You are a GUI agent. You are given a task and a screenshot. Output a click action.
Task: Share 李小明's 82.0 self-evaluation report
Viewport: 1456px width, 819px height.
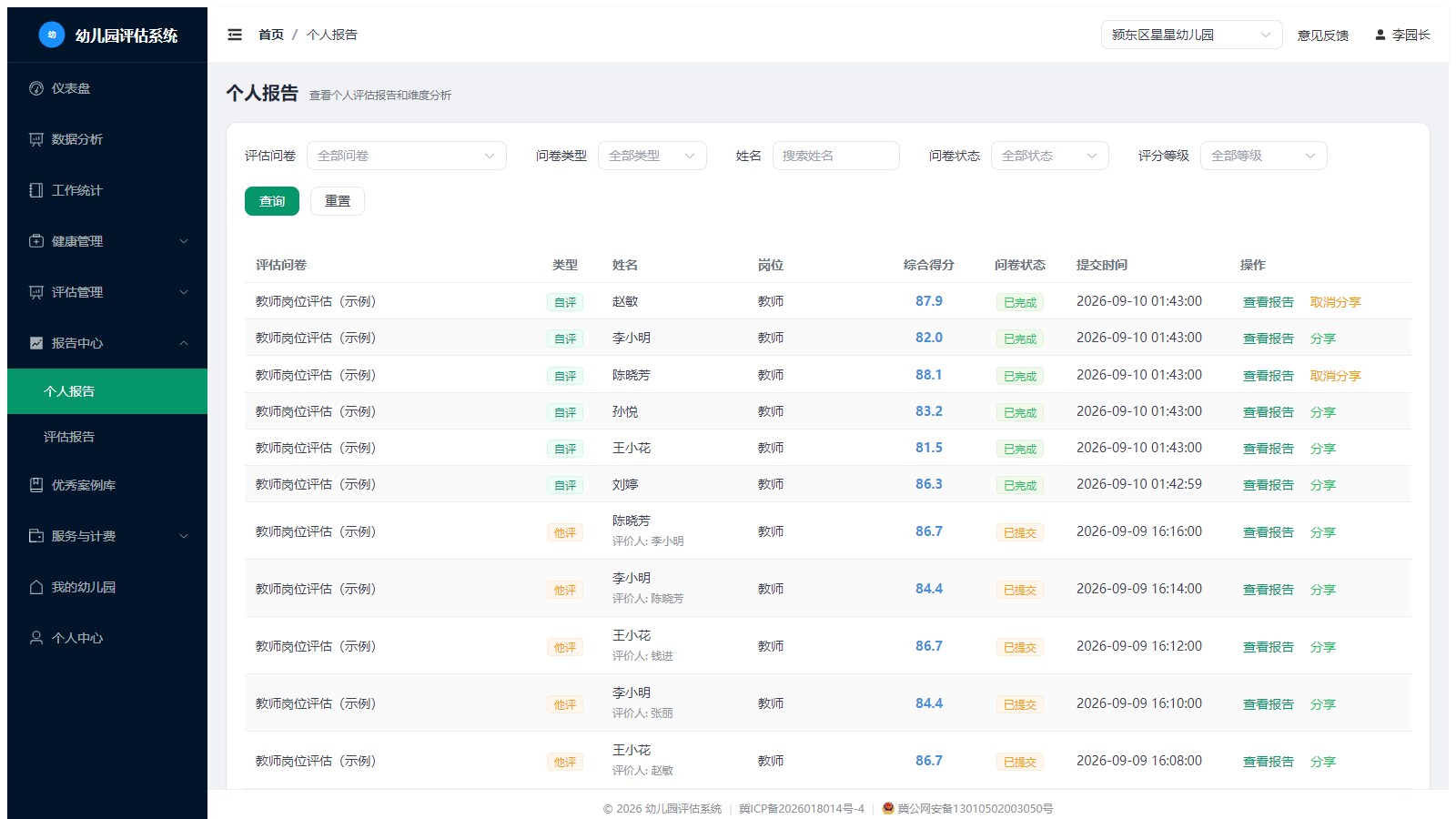[1323, 339]
